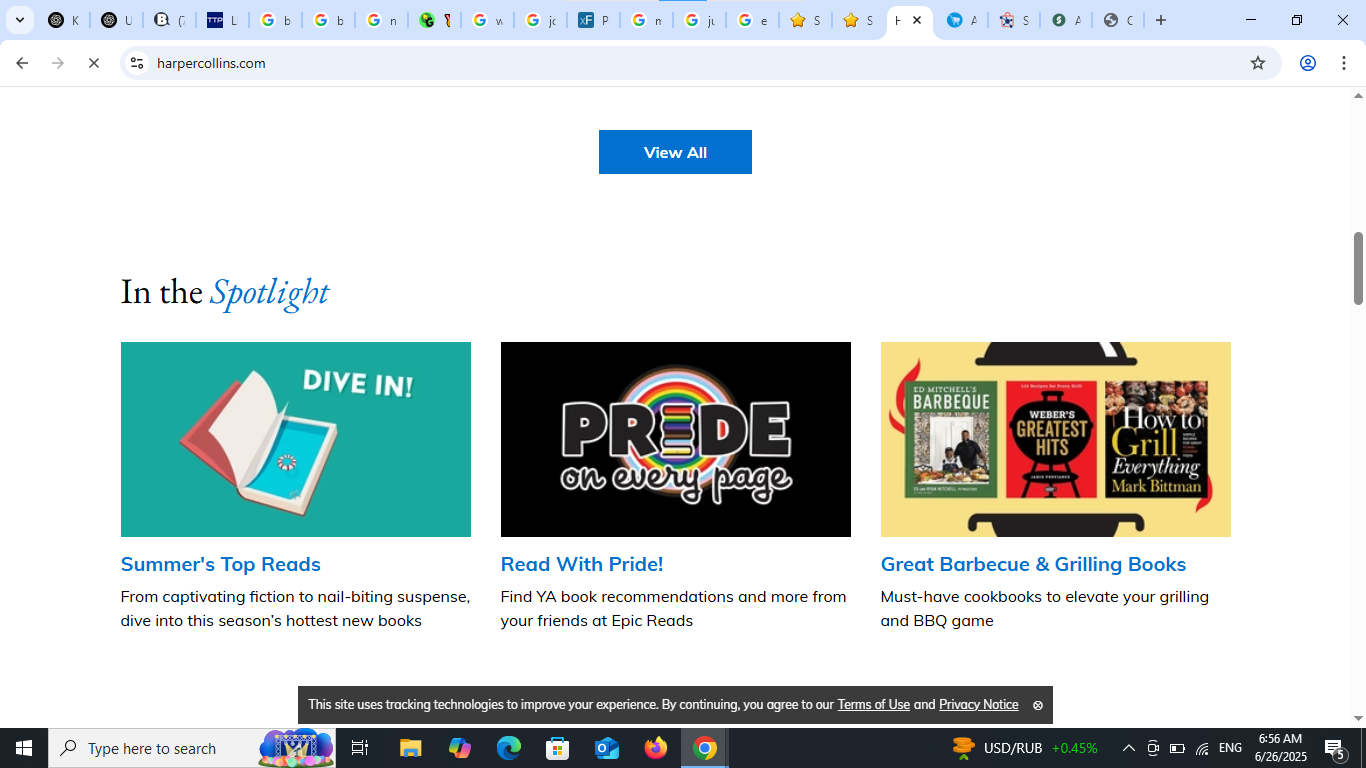
Task: Open the Wi-Fi network tray icon
Action: [1202, 748]
